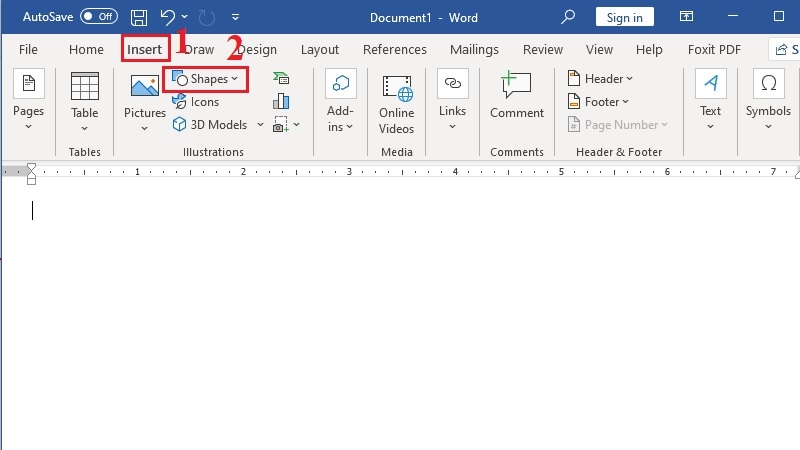The height and width of the screenshot is (450, 800).
Task: Go to the Mailings tab
Action: coord(474,49)
